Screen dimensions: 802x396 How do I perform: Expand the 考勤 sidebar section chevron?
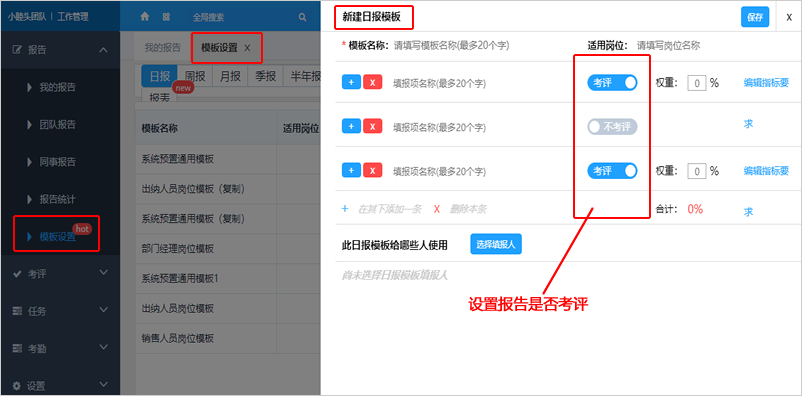(103, 347)
